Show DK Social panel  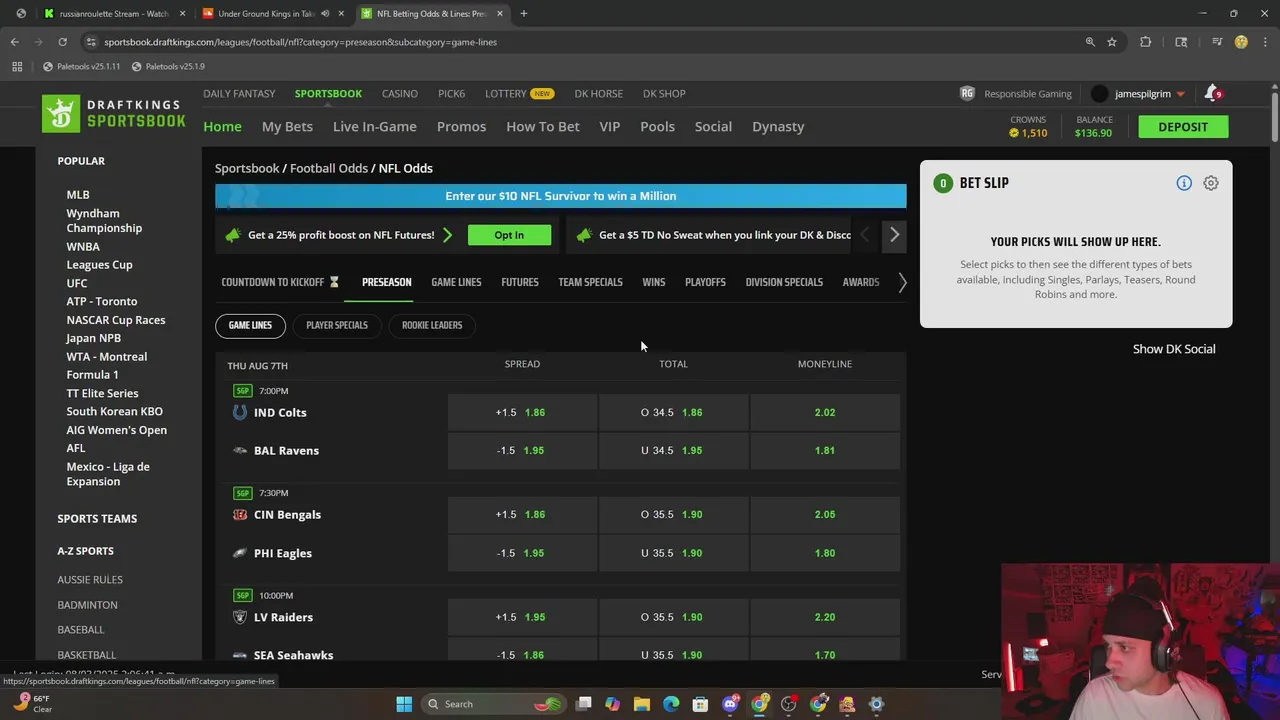pos(1174,349)
